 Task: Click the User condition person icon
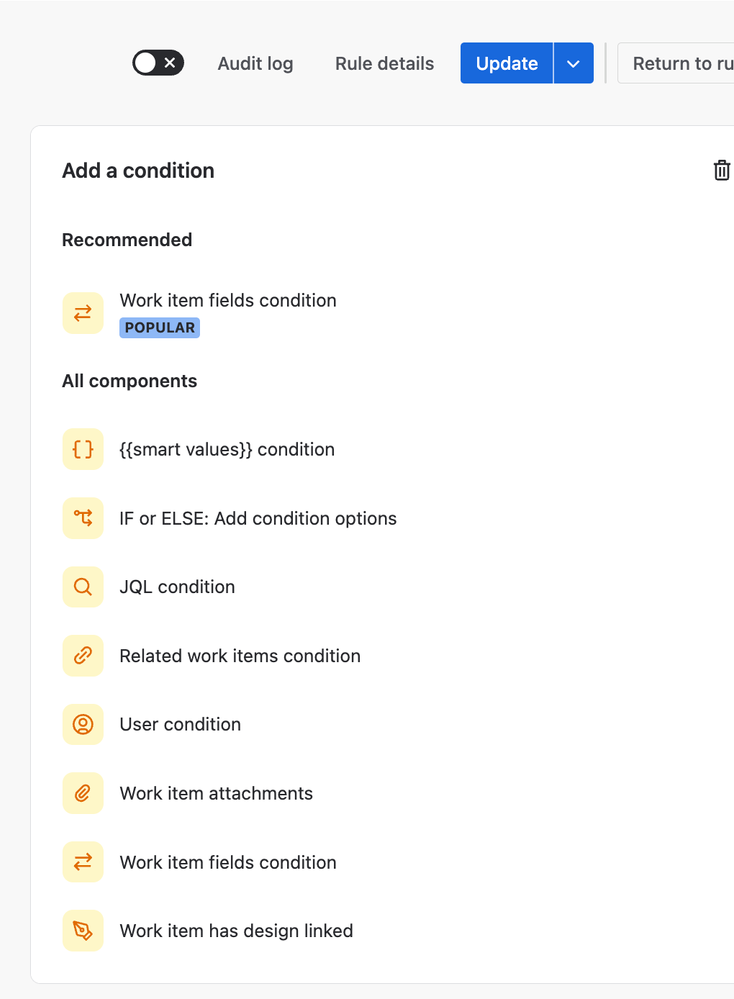(x=83, y=724)
